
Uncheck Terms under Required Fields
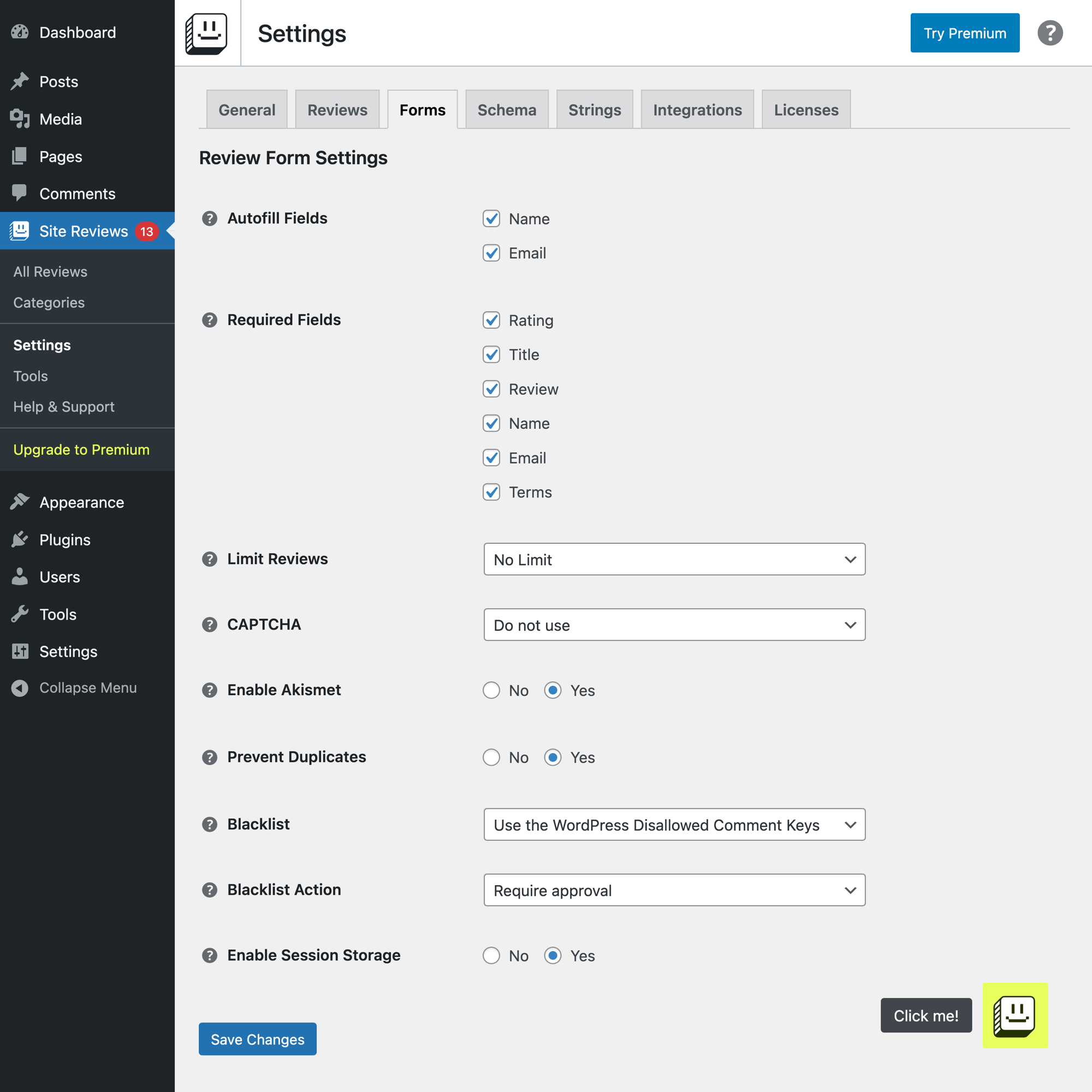491,492
